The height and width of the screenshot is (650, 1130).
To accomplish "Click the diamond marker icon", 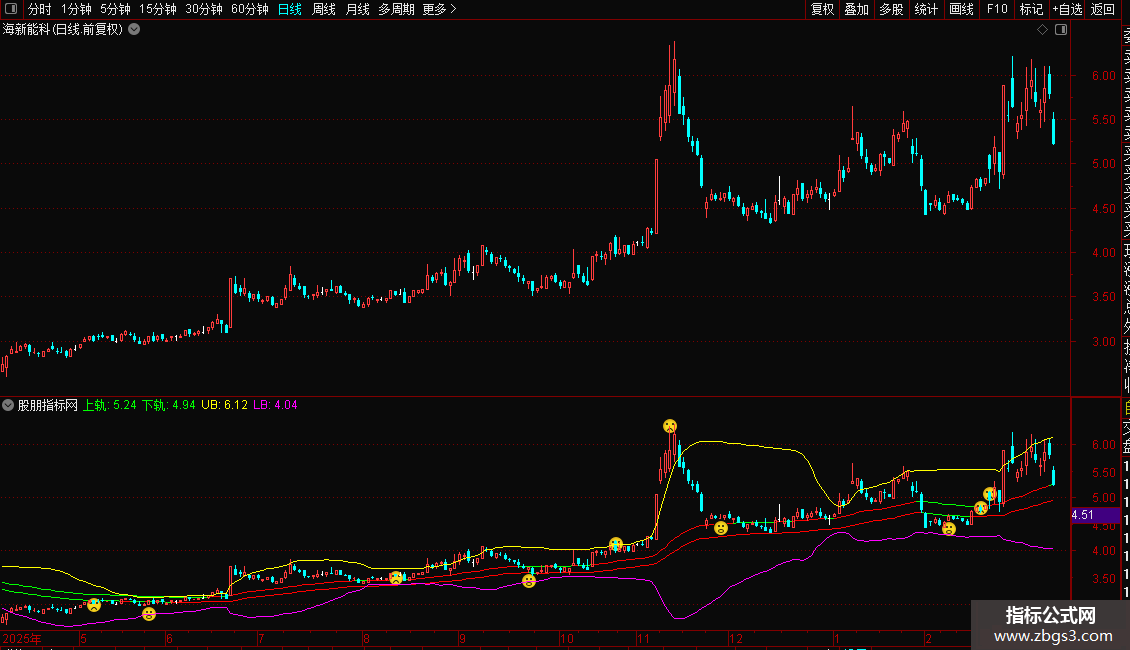I will tap(1042, 30).
